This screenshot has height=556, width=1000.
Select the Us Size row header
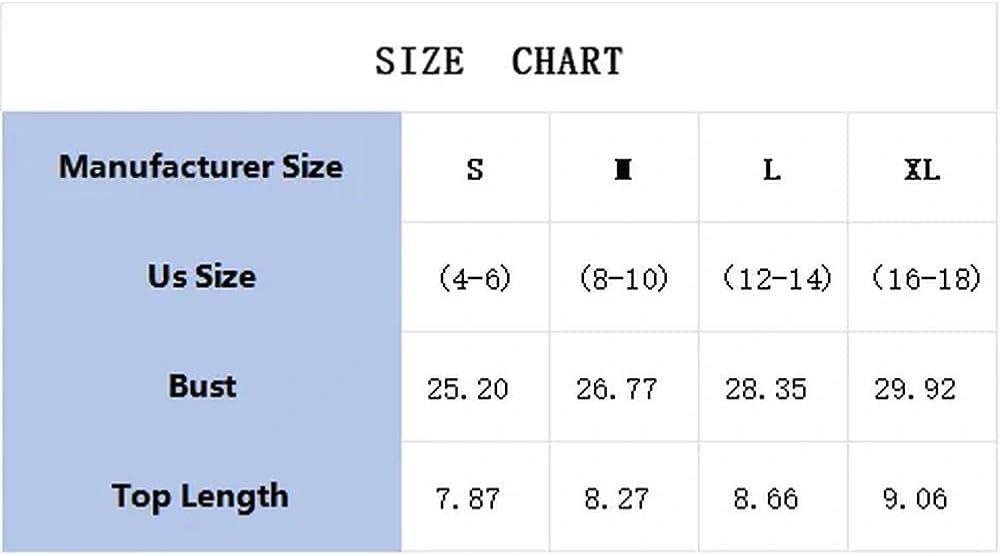pyautogui.click(x=202, y=277)
